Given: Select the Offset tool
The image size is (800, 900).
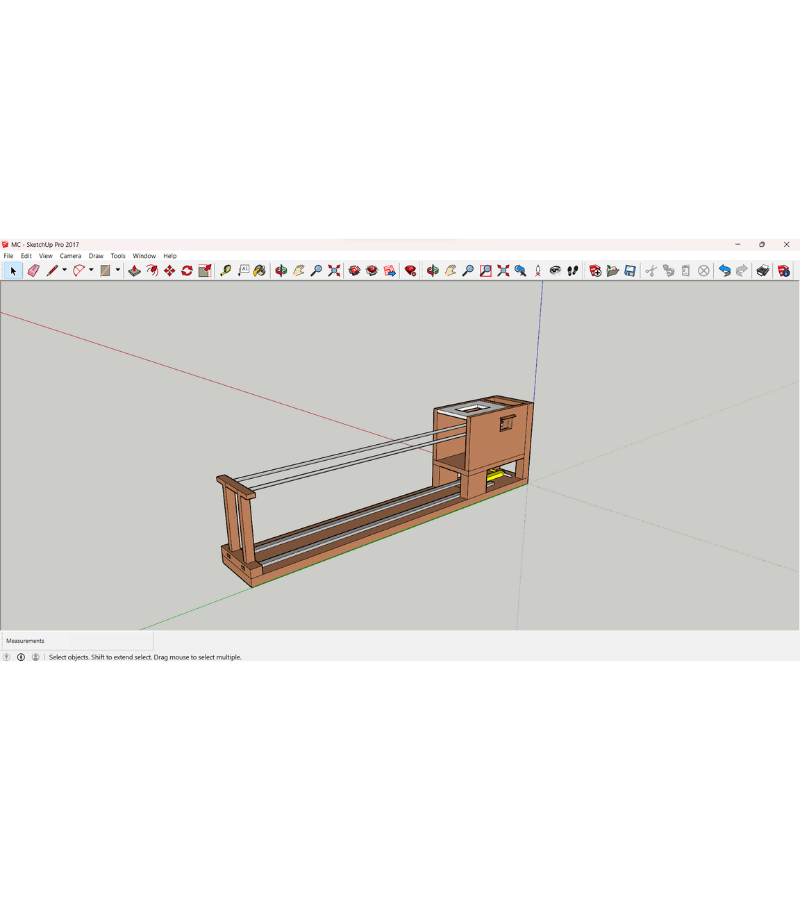Looking at the screenshot, I should click(152, 271).
